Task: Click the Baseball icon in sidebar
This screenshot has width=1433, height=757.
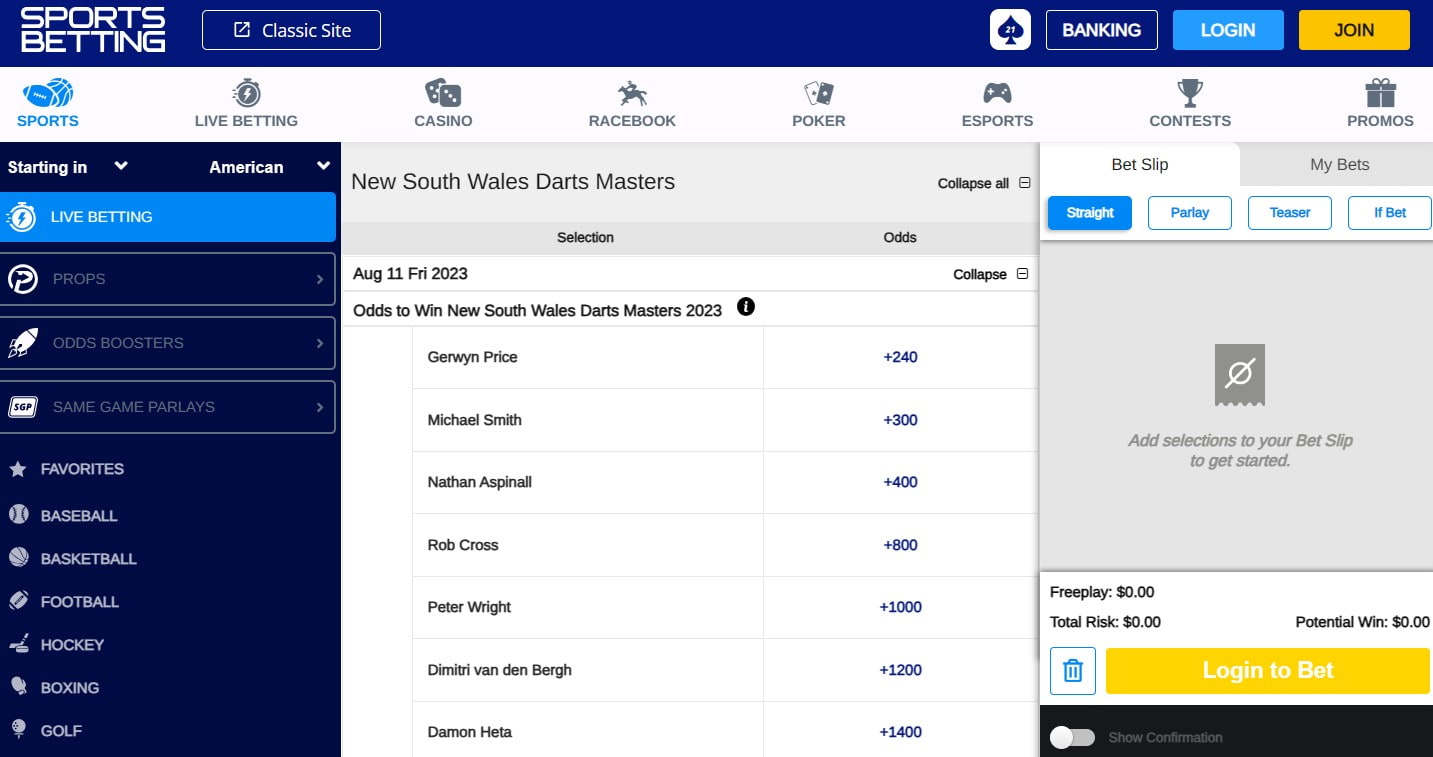Action: pyautogui.click(x=18, y=515)
